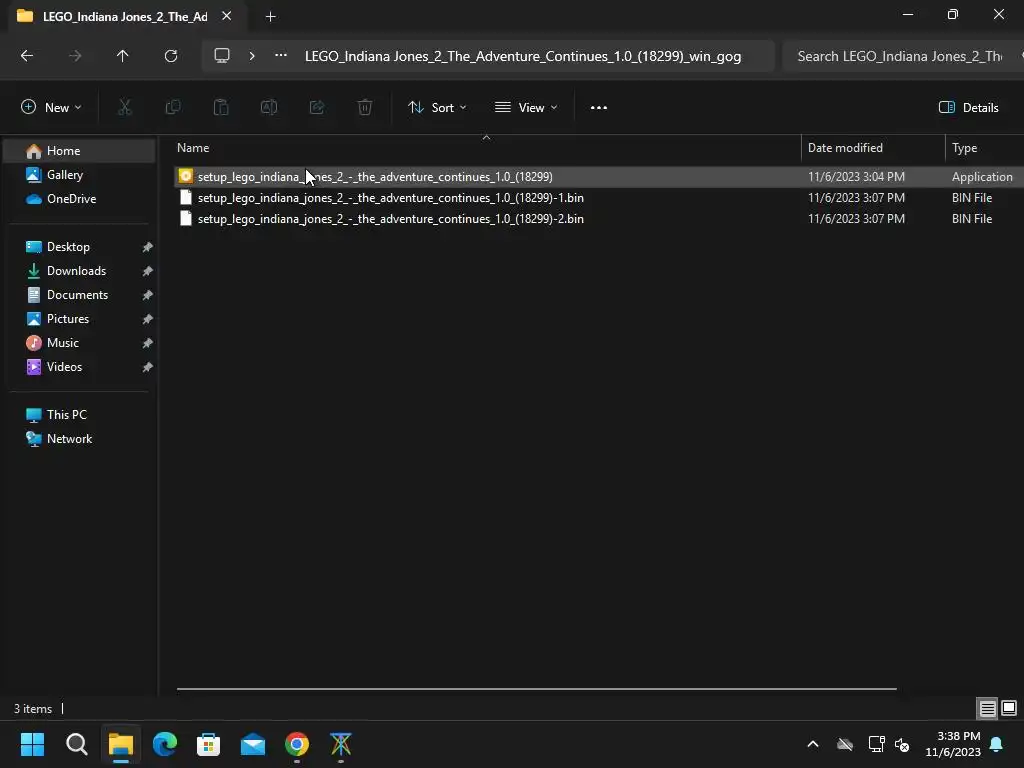This screenshot has width=1024, height=768.
Task: Unpin Downloads using its pin icon
Action: pos(148,271)
